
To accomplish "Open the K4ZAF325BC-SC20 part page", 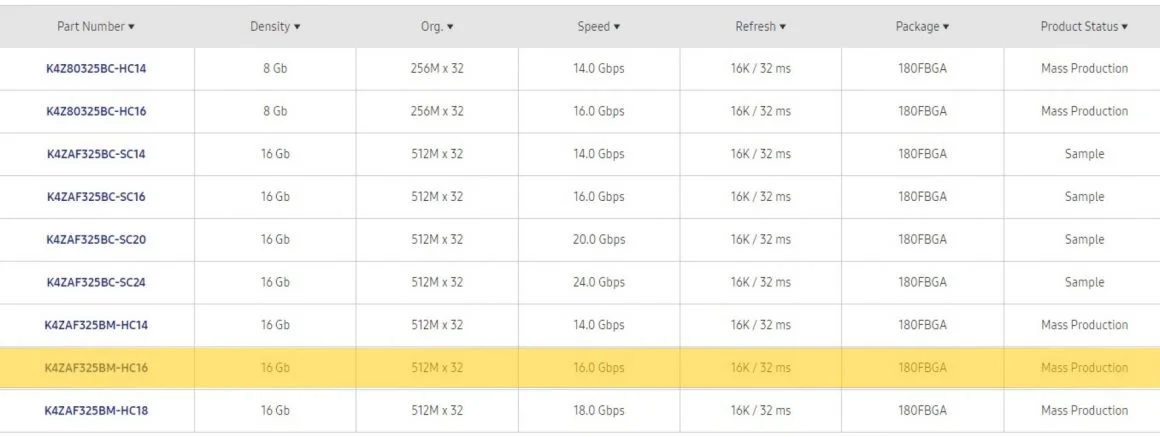I will pos(96,240).
